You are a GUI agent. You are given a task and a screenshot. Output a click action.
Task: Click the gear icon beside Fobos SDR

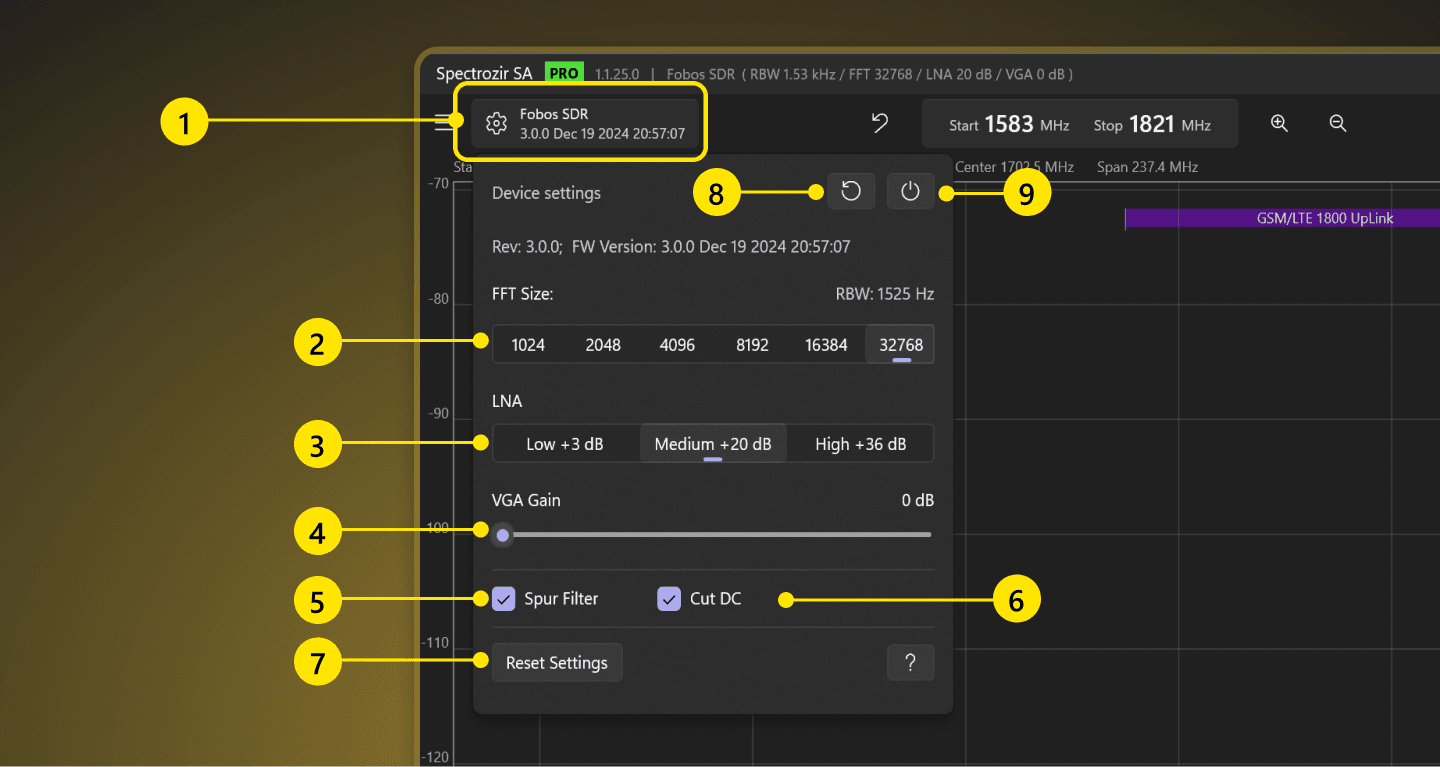coord(496,123)
